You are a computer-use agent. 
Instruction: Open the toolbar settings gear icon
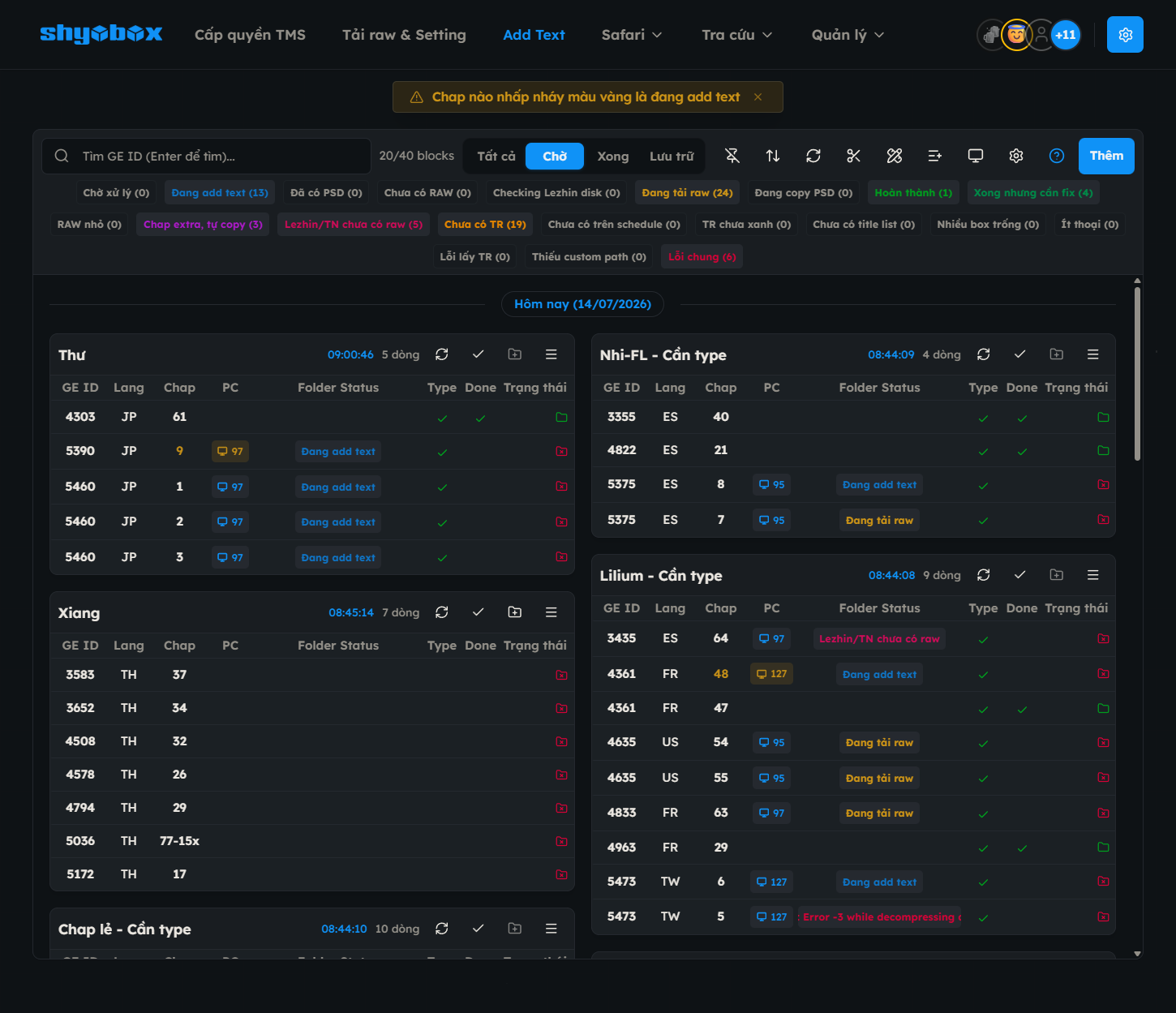(x=1016, y=156)
